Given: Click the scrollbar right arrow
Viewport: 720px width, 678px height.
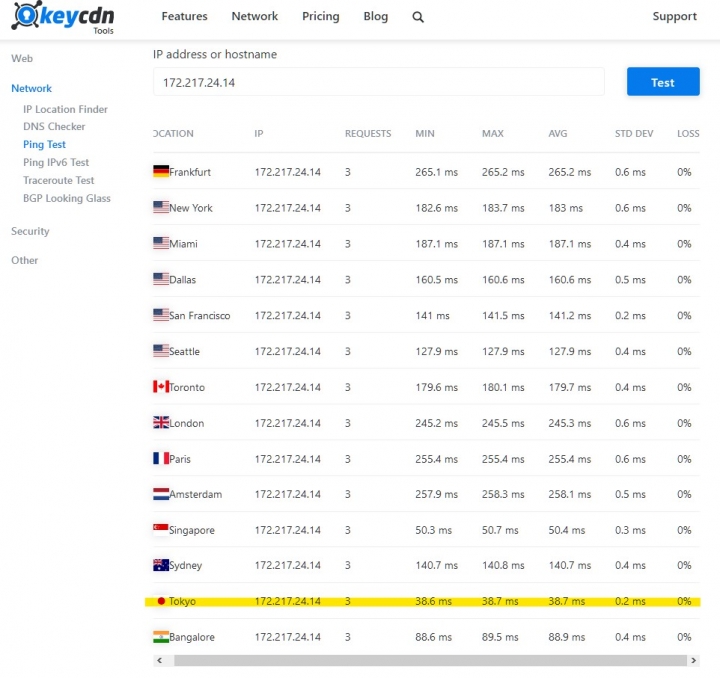Looking at the screenshot, I should pyautogui.click(x=693, y=661).
